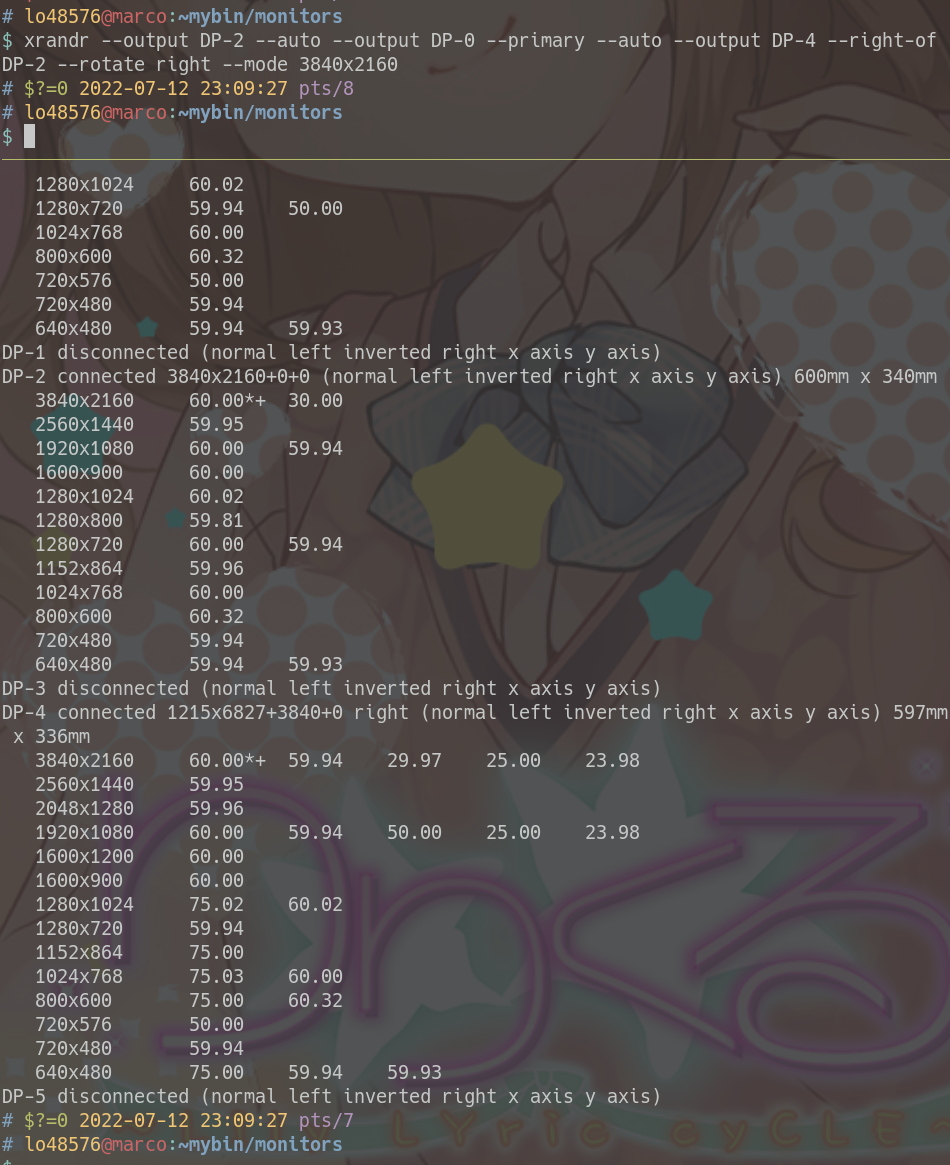Click the pts/7 label near the bottom
Image resolution: width=950 pixels, height=1165 pixels.
326,1120
